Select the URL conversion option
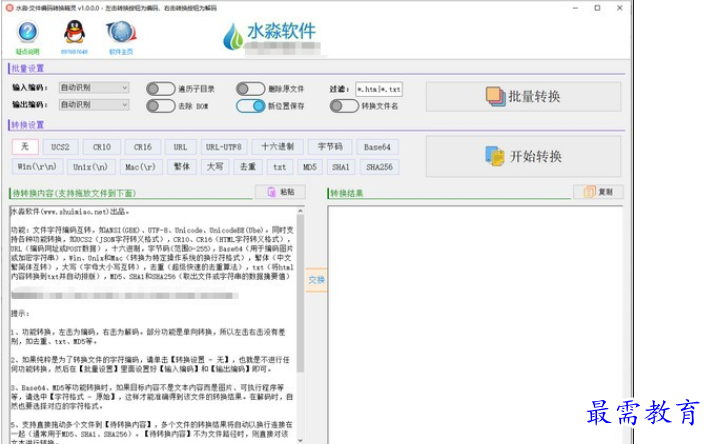This screenshot has height=444, width=708. tap(180, 147)
